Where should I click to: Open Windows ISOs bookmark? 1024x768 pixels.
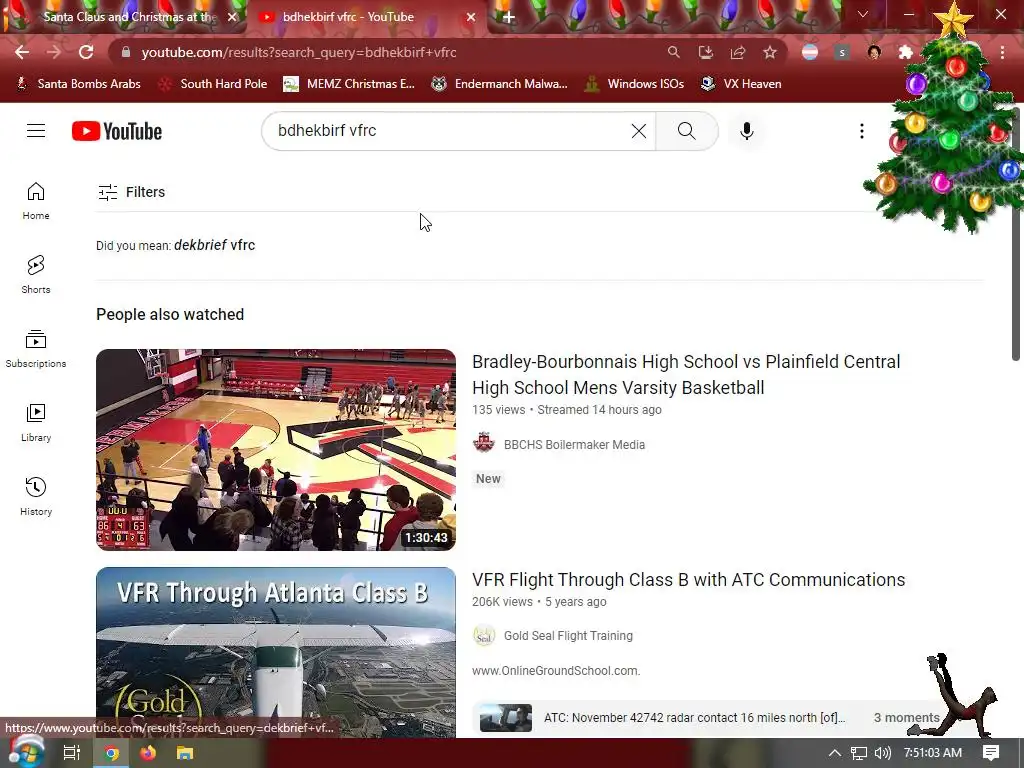tap(635, 84)
